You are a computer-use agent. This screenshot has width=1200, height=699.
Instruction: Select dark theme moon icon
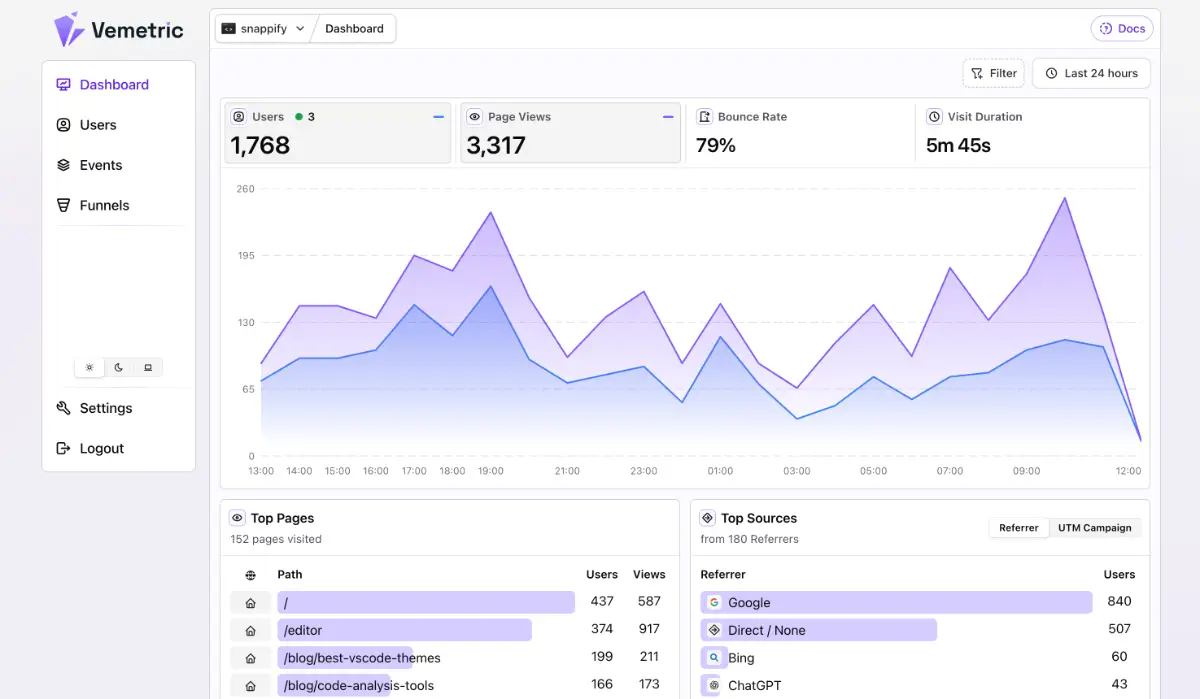(x=118, y=367)
